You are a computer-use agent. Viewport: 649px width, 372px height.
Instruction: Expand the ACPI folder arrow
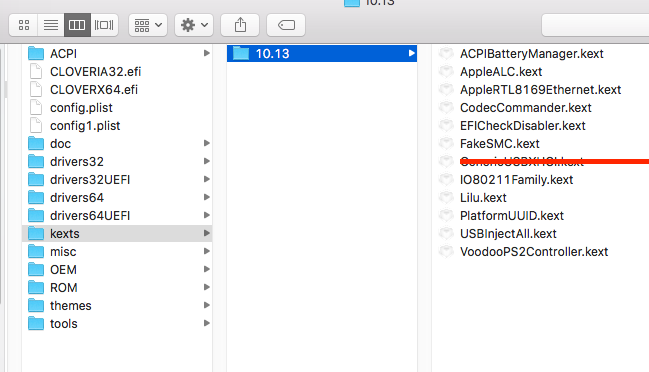pyautogui.click(x=206, y=53)
